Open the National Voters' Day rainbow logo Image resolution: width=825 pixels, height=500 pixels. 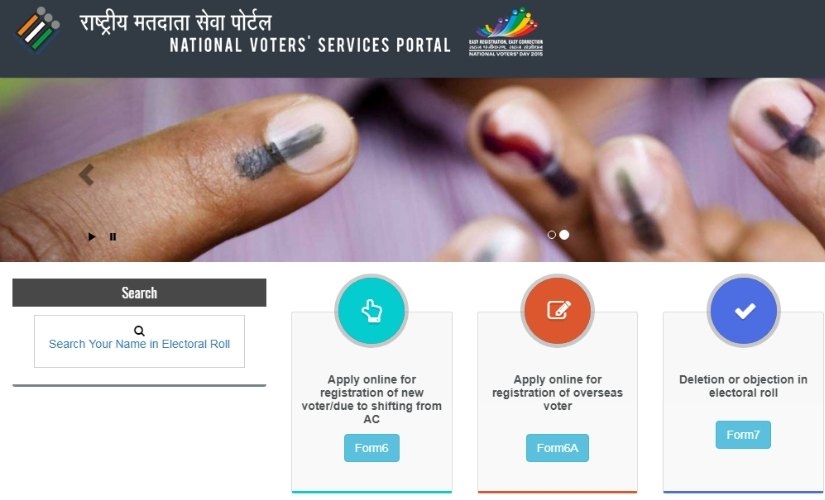click(x=506, y=32)
